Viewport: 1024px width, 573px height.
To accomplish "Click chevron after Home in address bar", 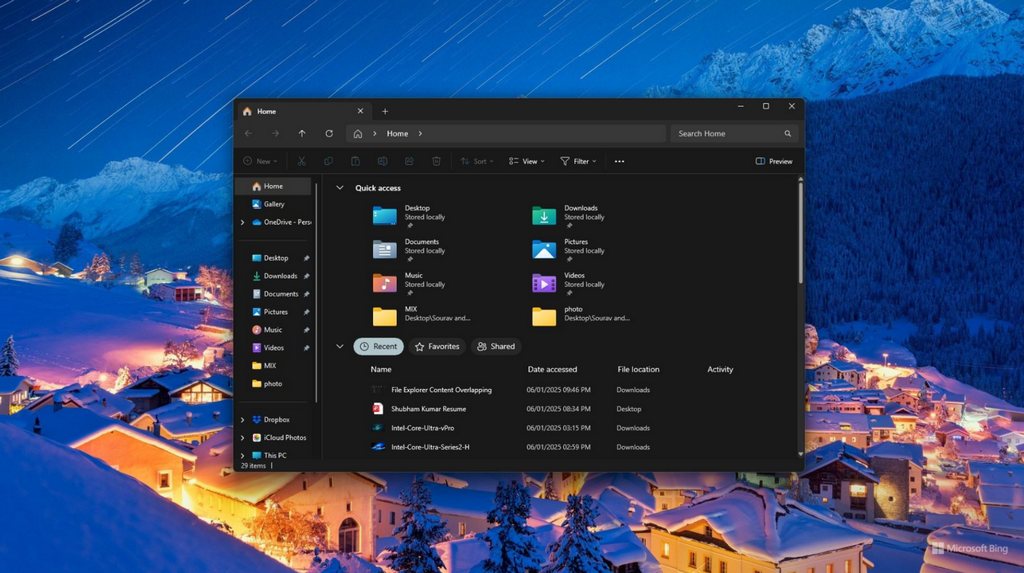I will [420, 134].
